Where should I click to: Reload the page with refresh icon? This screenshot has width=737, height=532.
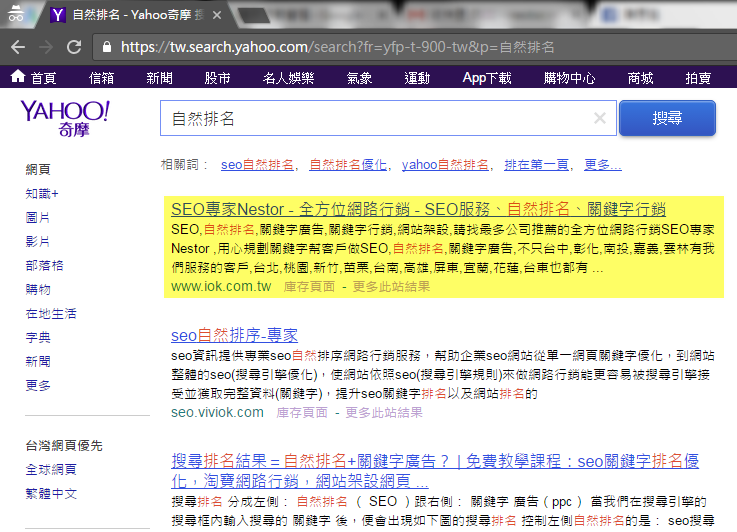(74, 47)
